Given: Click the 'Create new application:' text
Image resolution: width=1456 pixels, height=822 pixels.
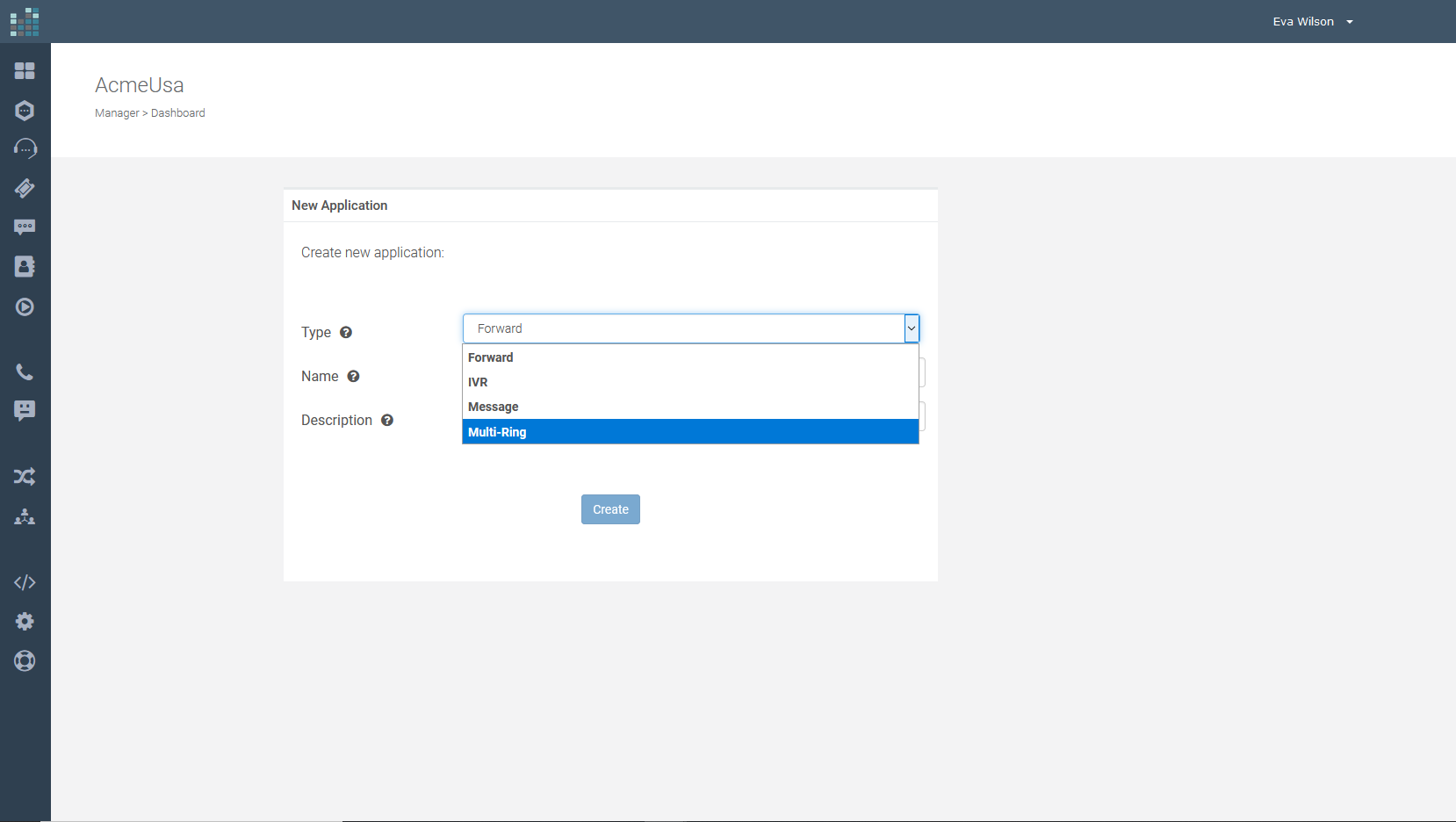Looking at the screenshot, I should coord(372,253).
